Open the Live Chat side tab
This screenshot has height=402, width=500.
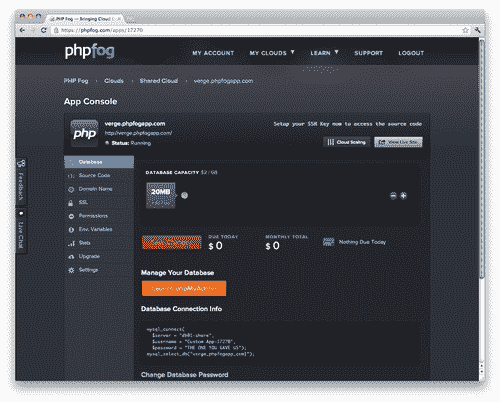pyautogui.click(x=21, y=231)
